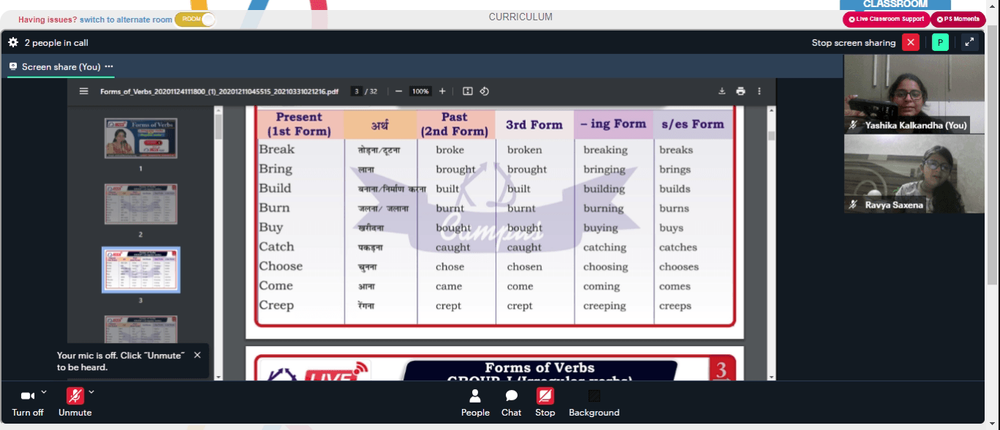Open Screen share tab more options
Viewport: 1000px width, 430px height.
[x=109, y=66]
